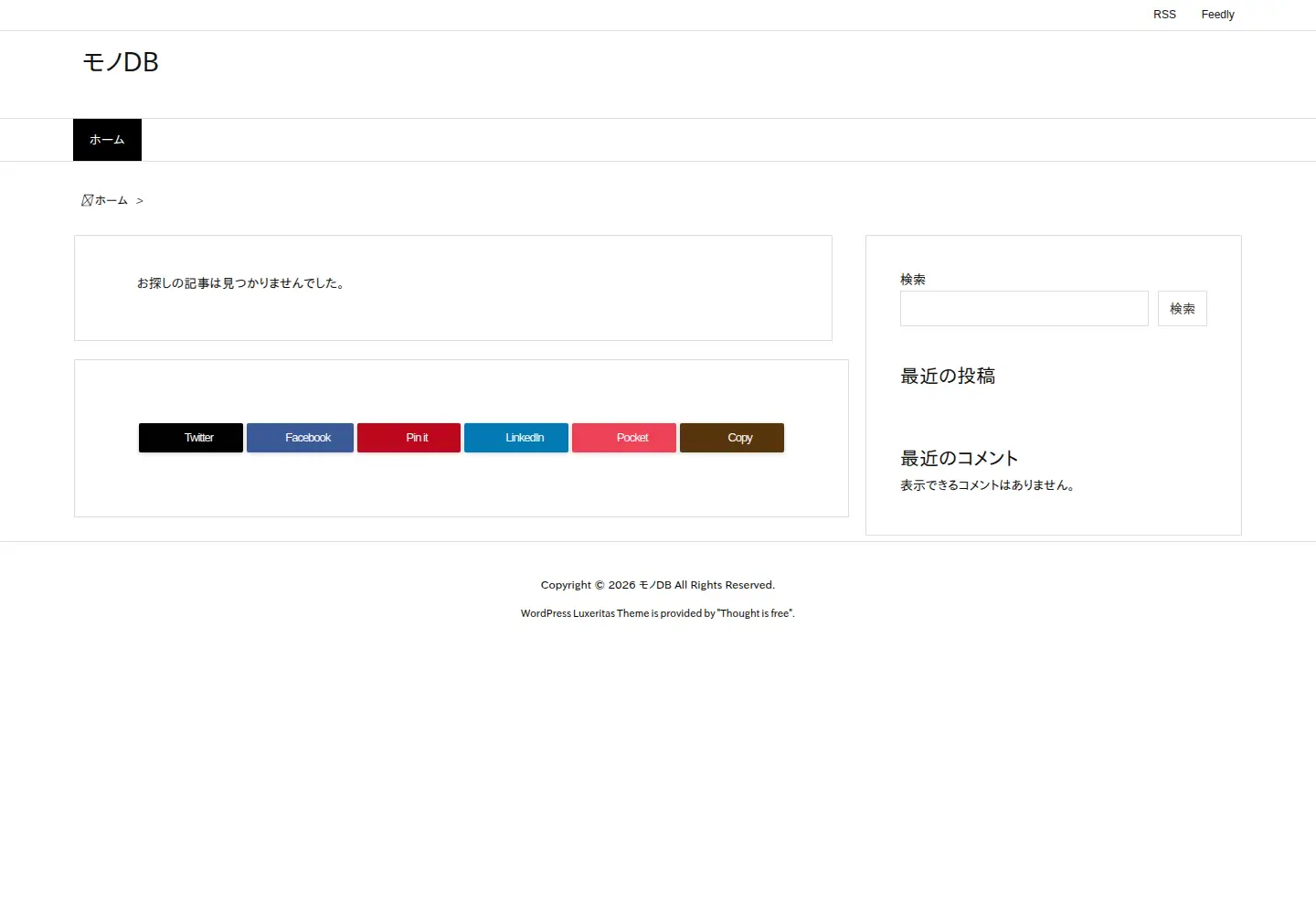Click the Copy share button
Viewport: 1316px width, 914px height.
tap(732, 438)
